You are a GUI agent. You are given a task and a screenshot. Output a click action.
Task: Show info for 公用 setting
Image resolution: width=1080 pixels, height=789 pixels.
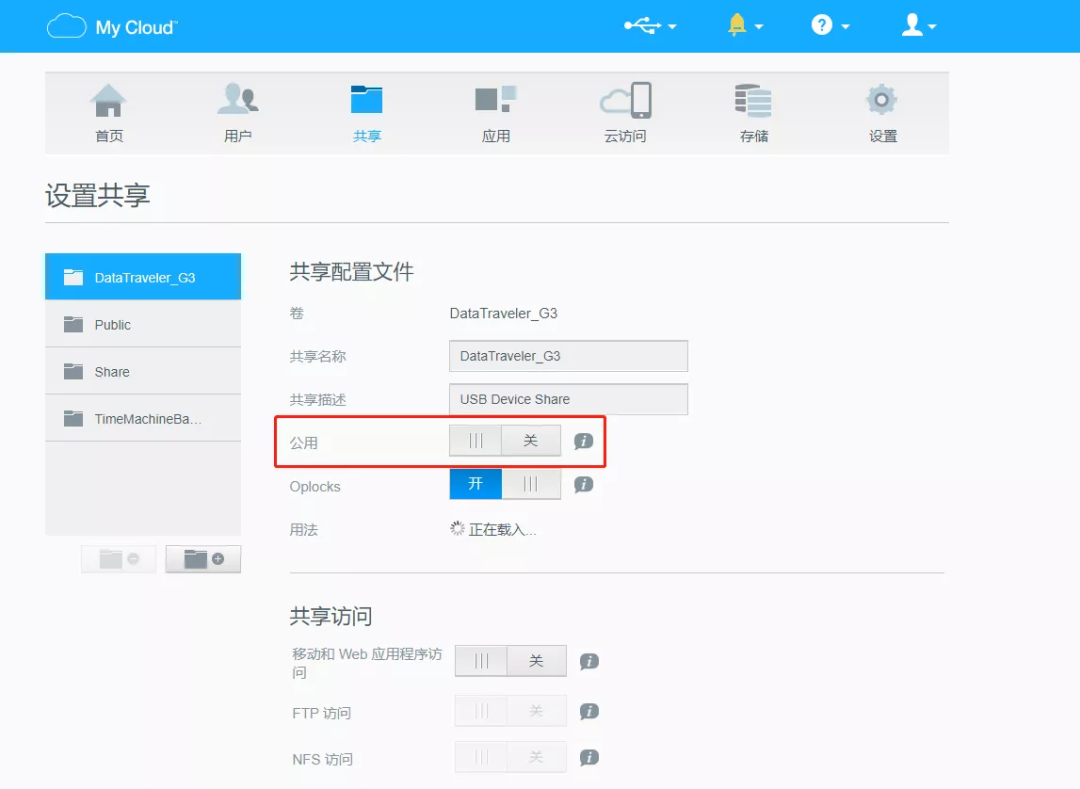[583, 441]
